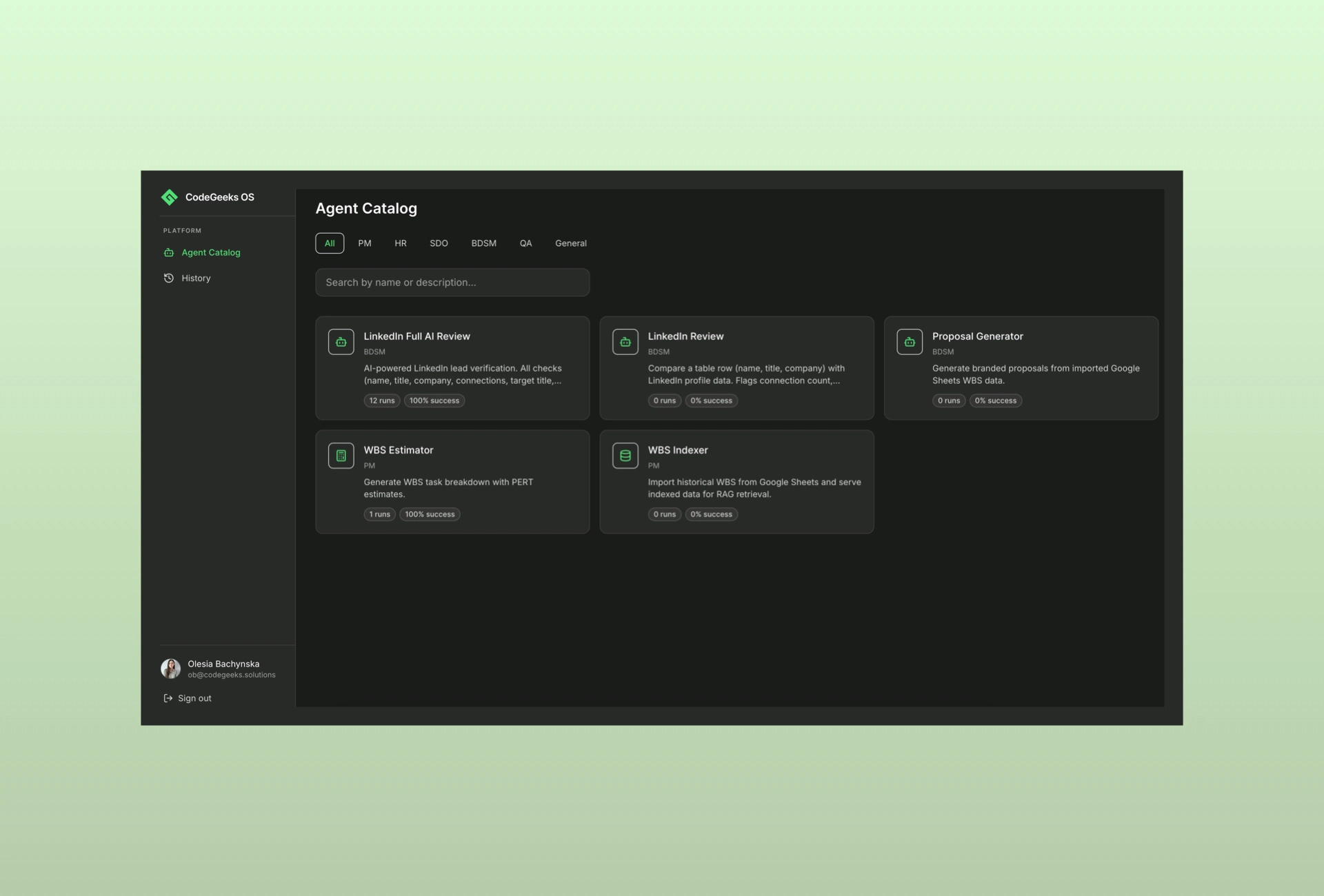
Task: Show the SDO category agents
Action: 439,243
